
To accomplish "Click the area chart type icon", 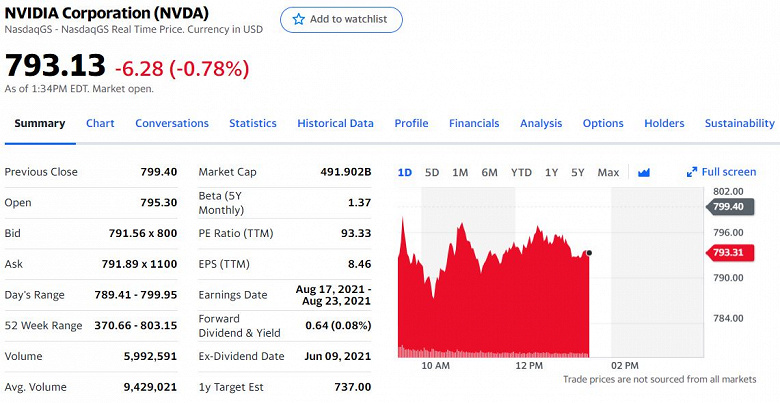I will click(644, 172).
